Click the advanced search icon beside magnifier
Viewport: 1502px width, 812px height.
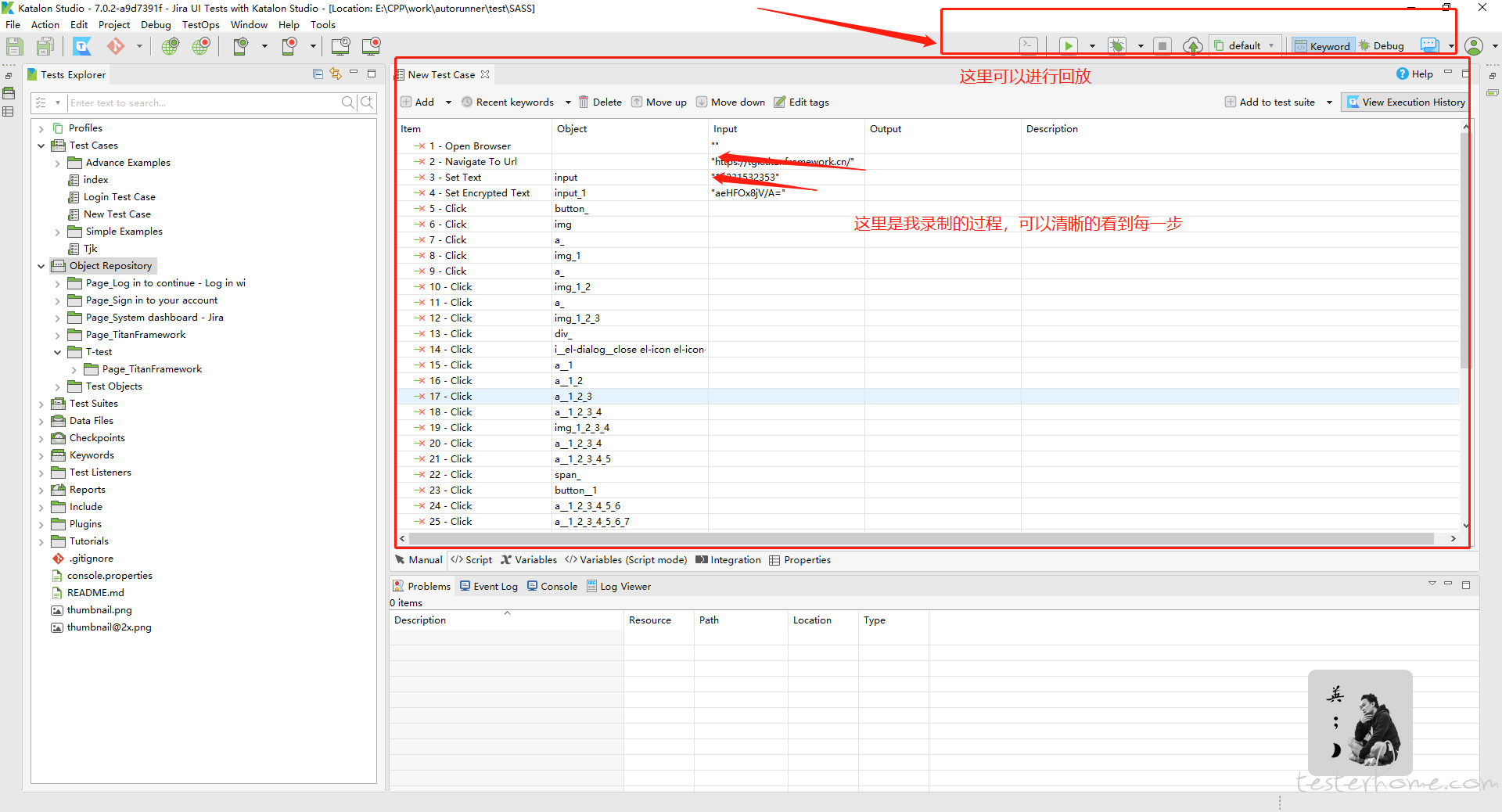(367, 102)
